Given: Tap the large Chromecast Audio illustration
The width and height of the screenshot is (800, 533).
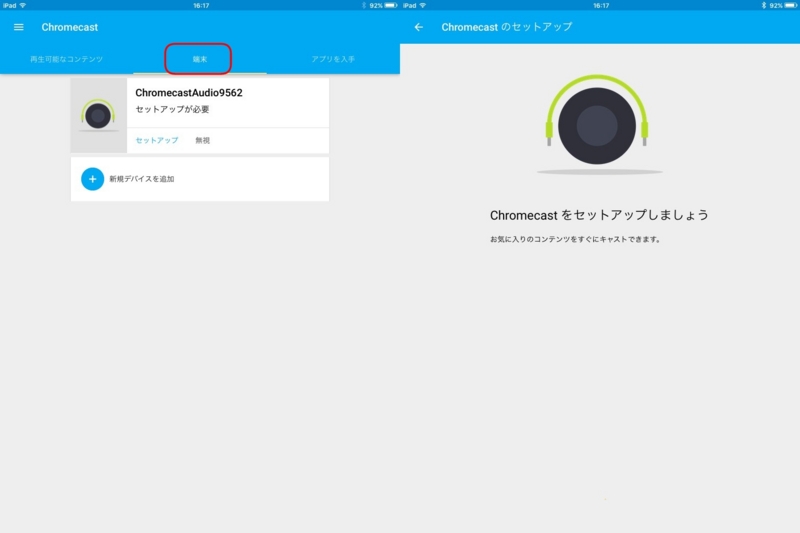Looking at the screenshot, I should click(597, 123).
